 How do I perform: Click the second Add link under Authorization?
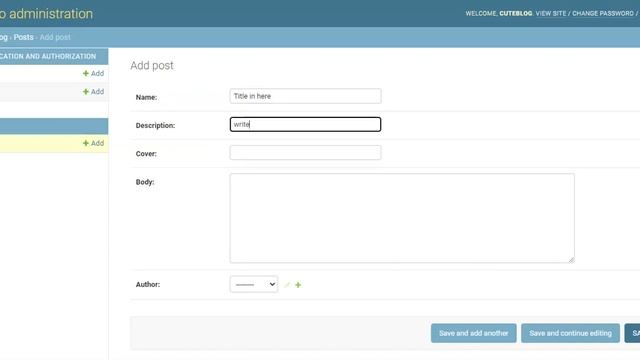pos(93,92)
